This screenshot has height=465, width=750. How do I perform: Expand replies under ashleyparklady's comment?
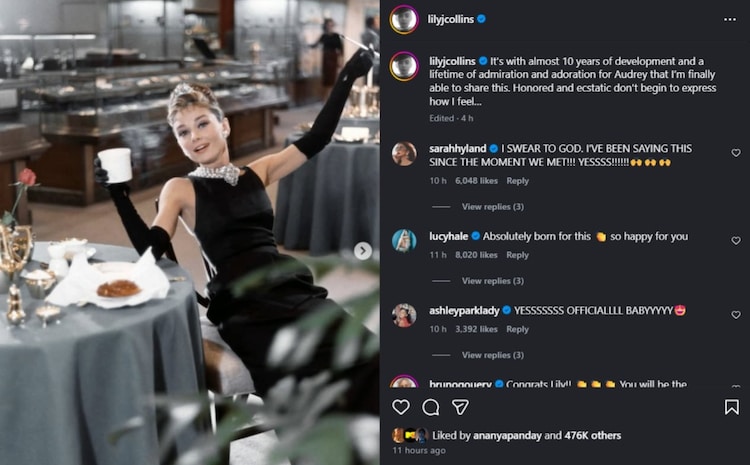pyautogui.click(x=492, y=355)
